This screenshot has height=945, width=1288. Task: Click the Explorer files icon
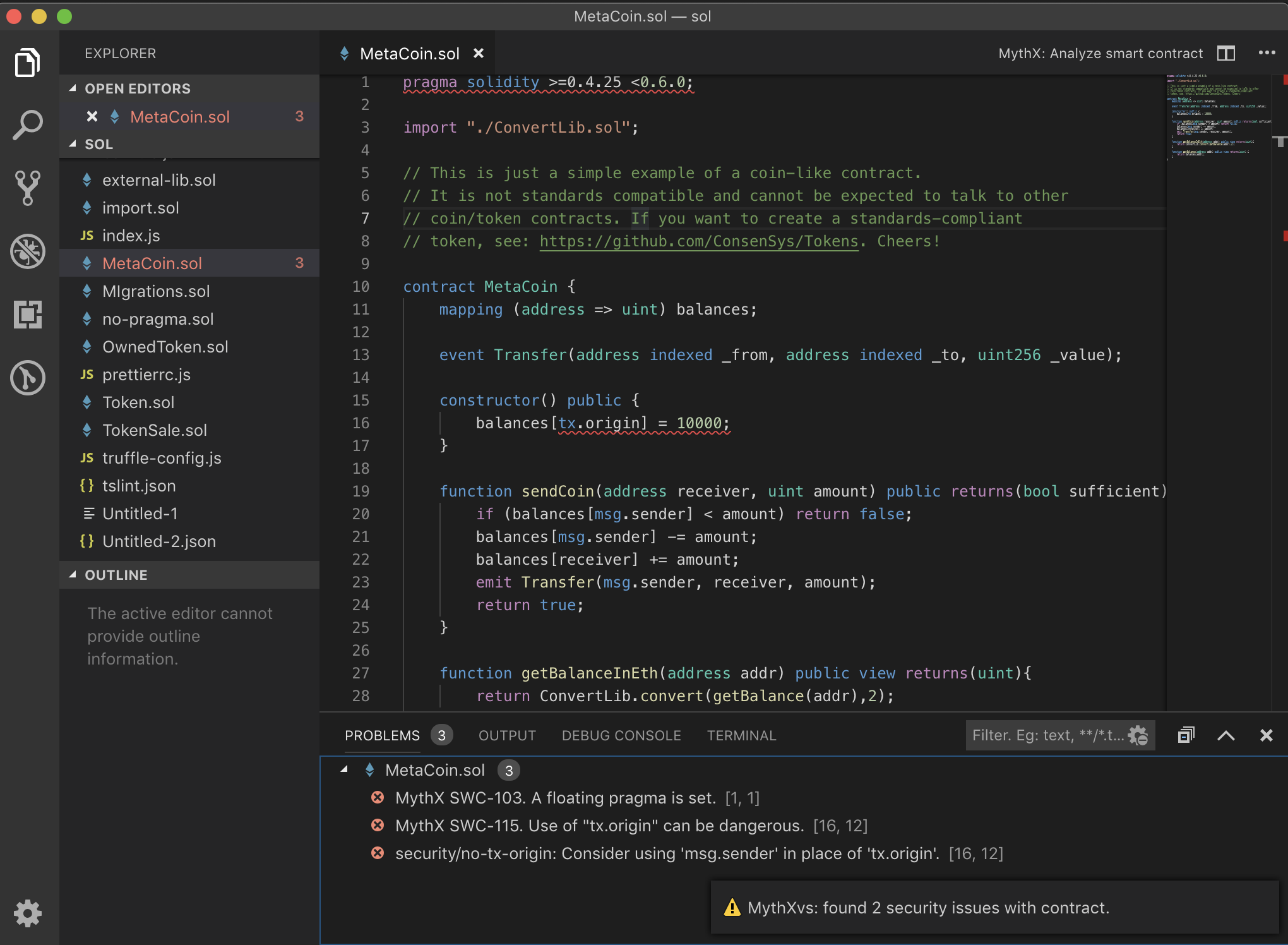(x=28, y=63)
